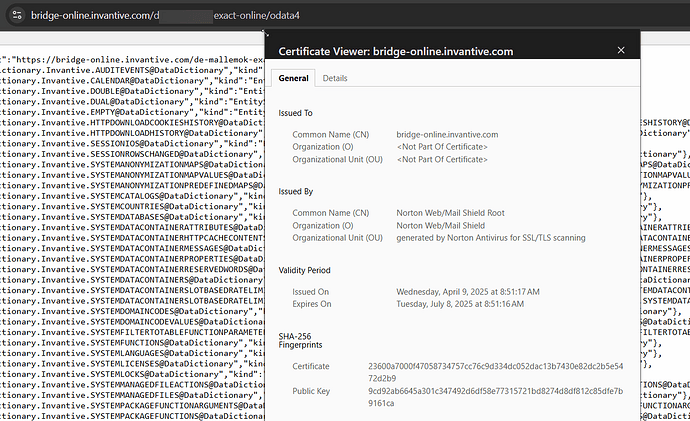690x421 pixels.
Task: Click CALENDAR@DataDictionary line in page
Action: (x=132, y=81)
